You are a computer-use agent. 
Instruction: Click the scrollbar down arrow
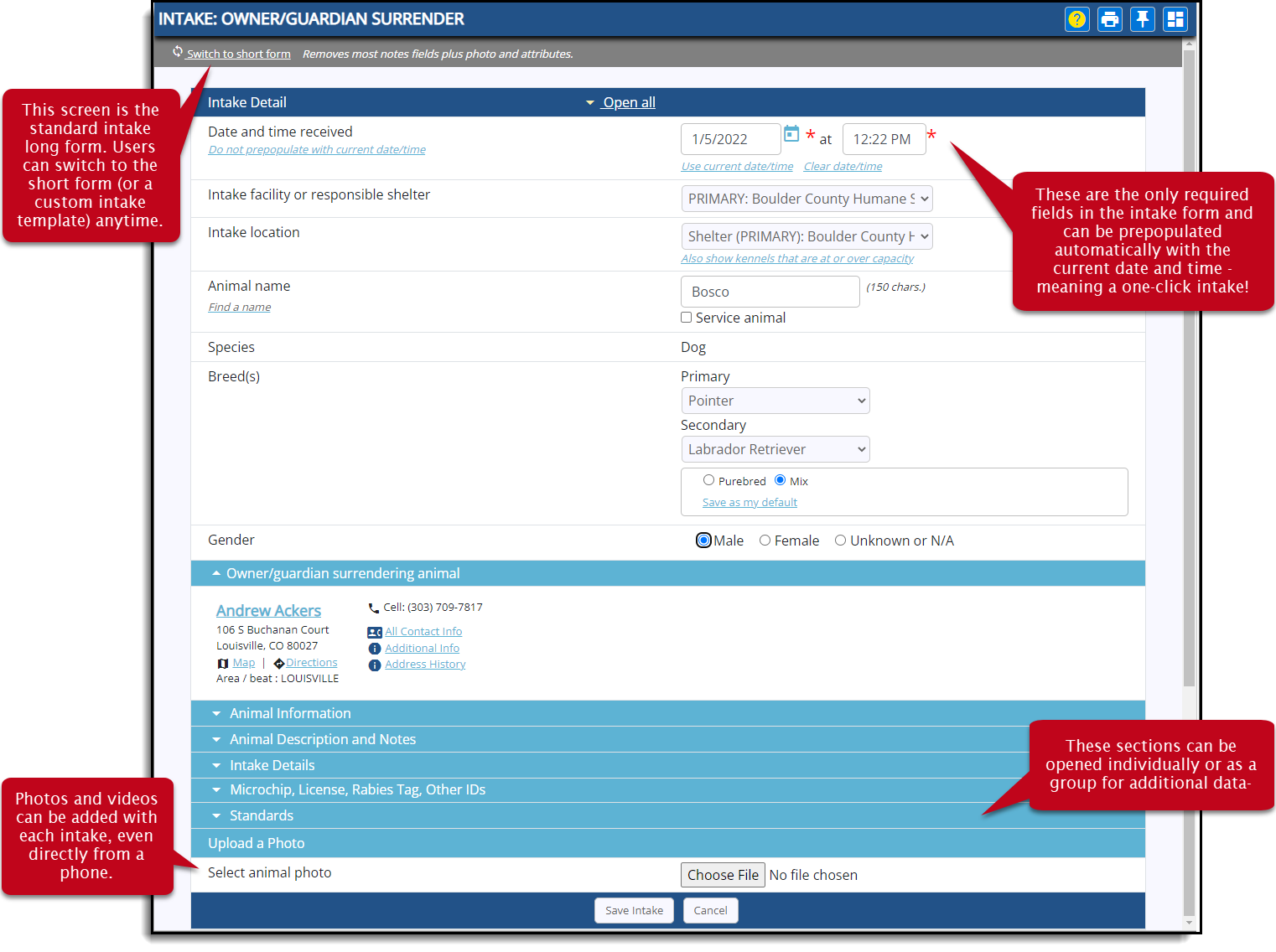point(1189,923)
